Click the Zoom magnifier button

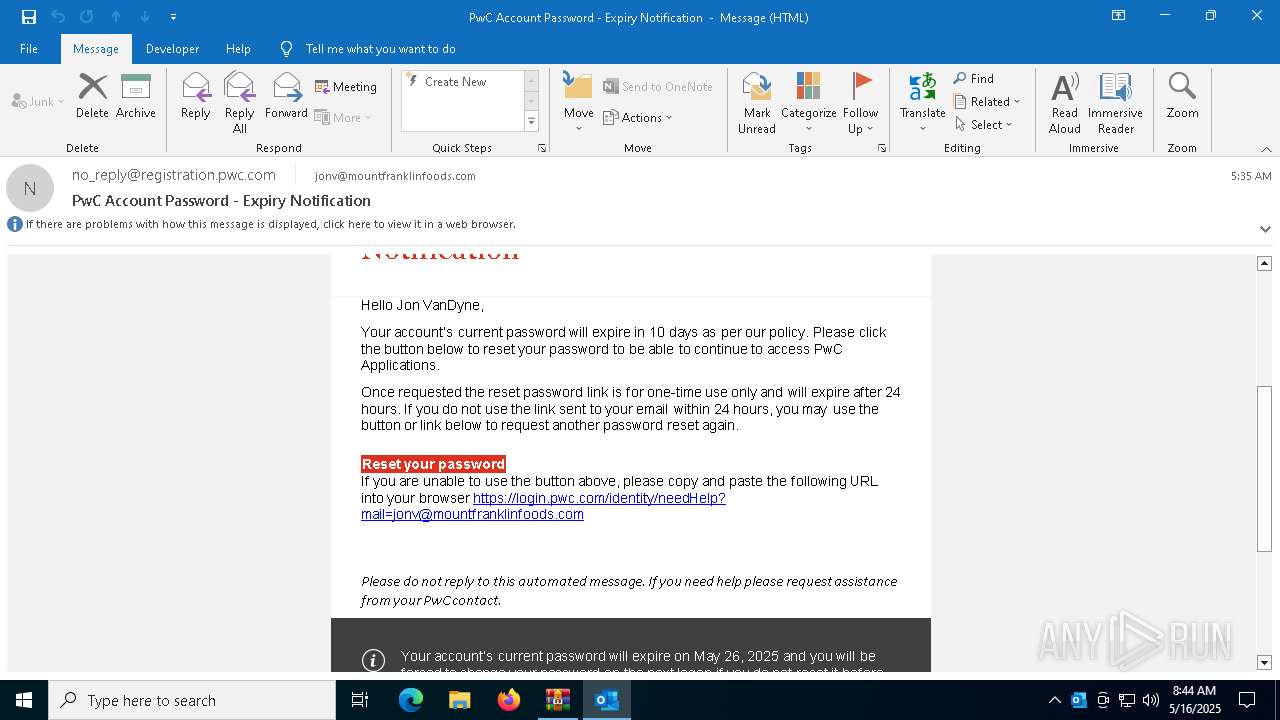point(1182,96)
